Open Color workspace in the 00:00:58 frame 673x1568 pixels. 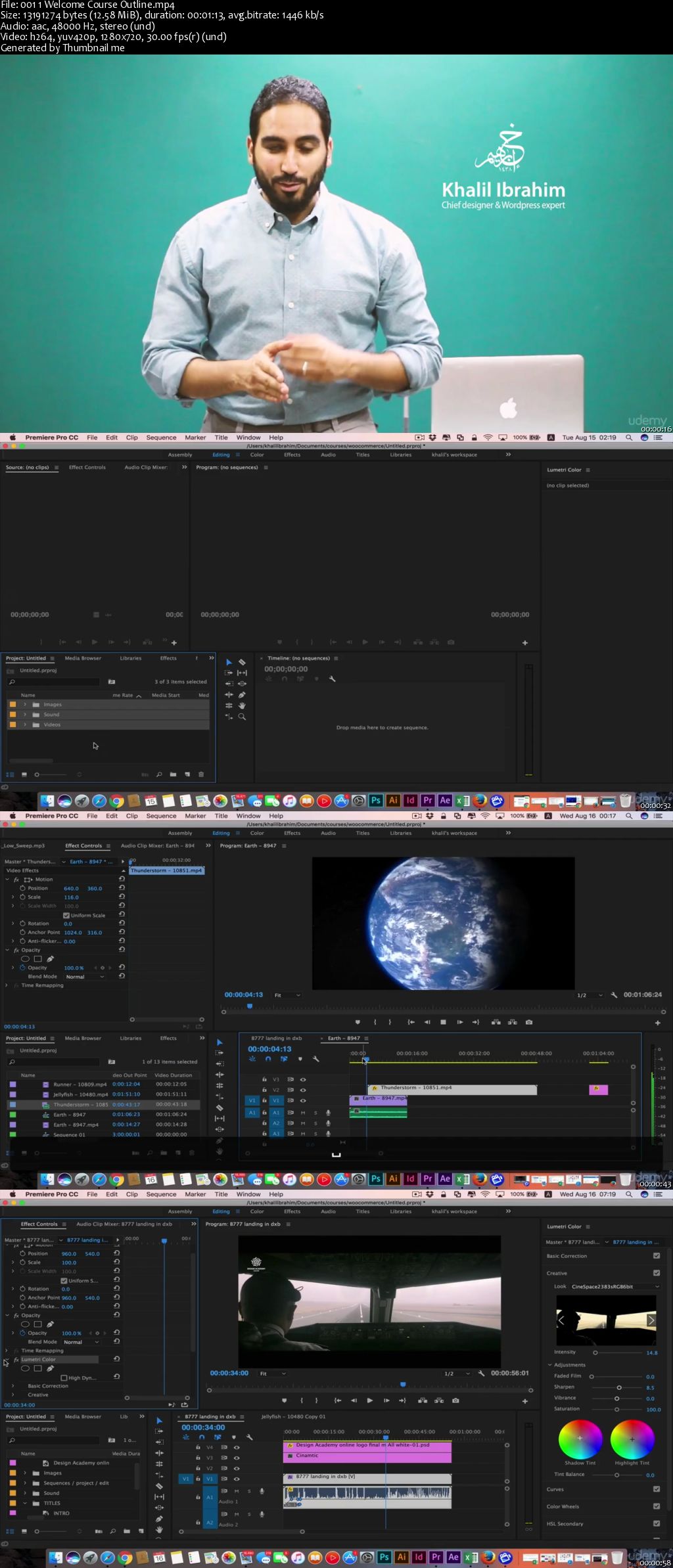coord(257,1211)
